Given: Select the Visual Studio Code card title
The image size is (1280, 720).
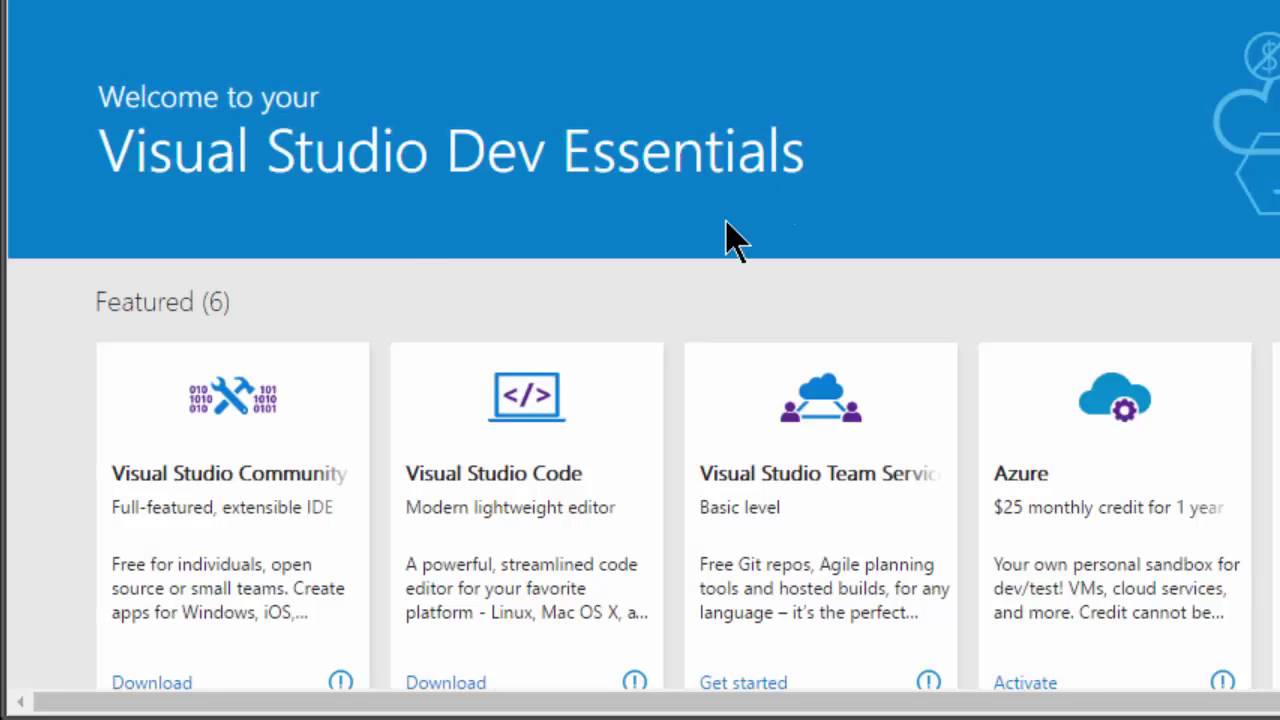Looking at the screenshot, I should point(494,473).
